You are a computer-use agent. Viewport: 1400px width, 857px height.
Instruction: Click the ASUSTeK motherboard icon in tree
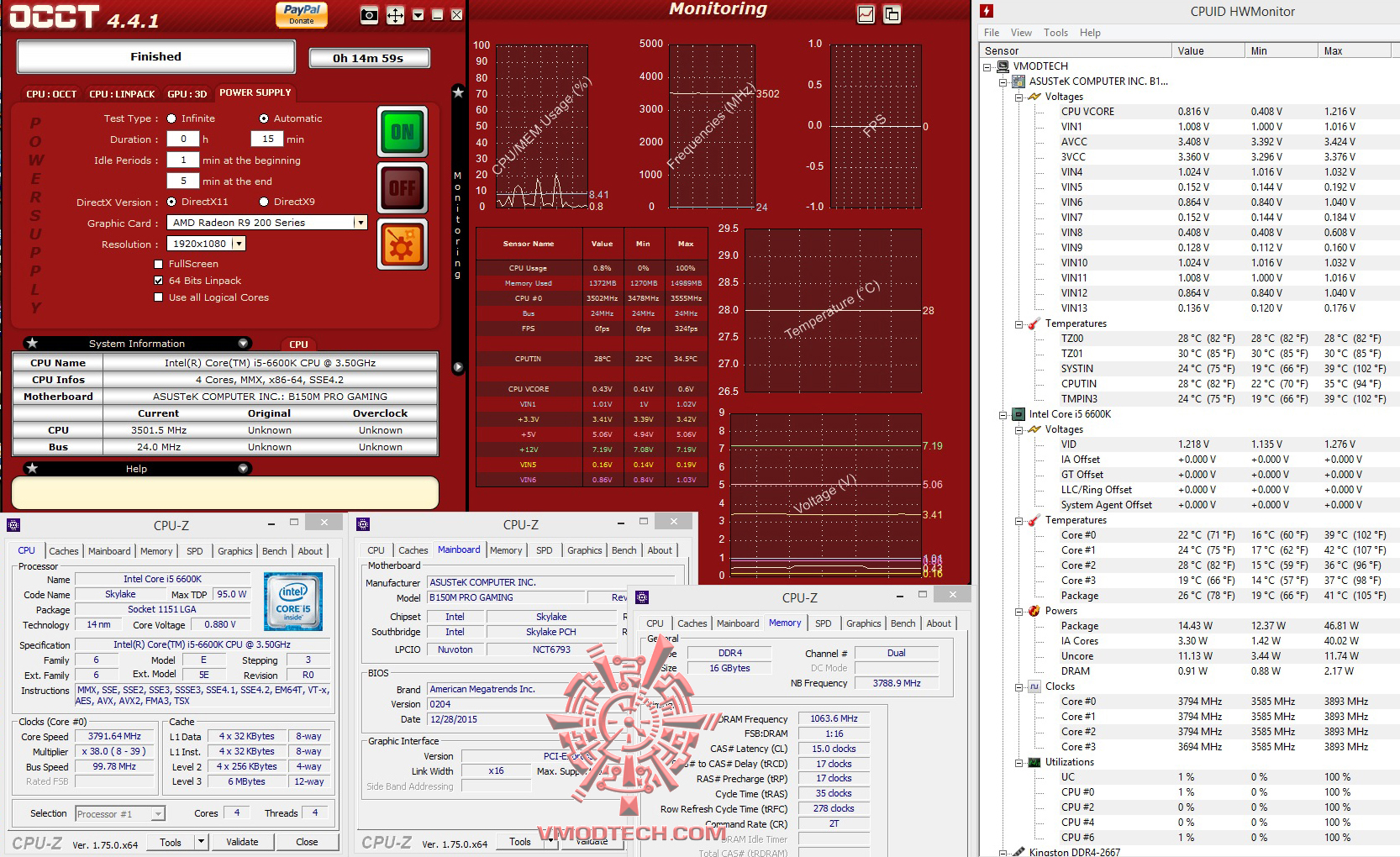click(1018, 81)
